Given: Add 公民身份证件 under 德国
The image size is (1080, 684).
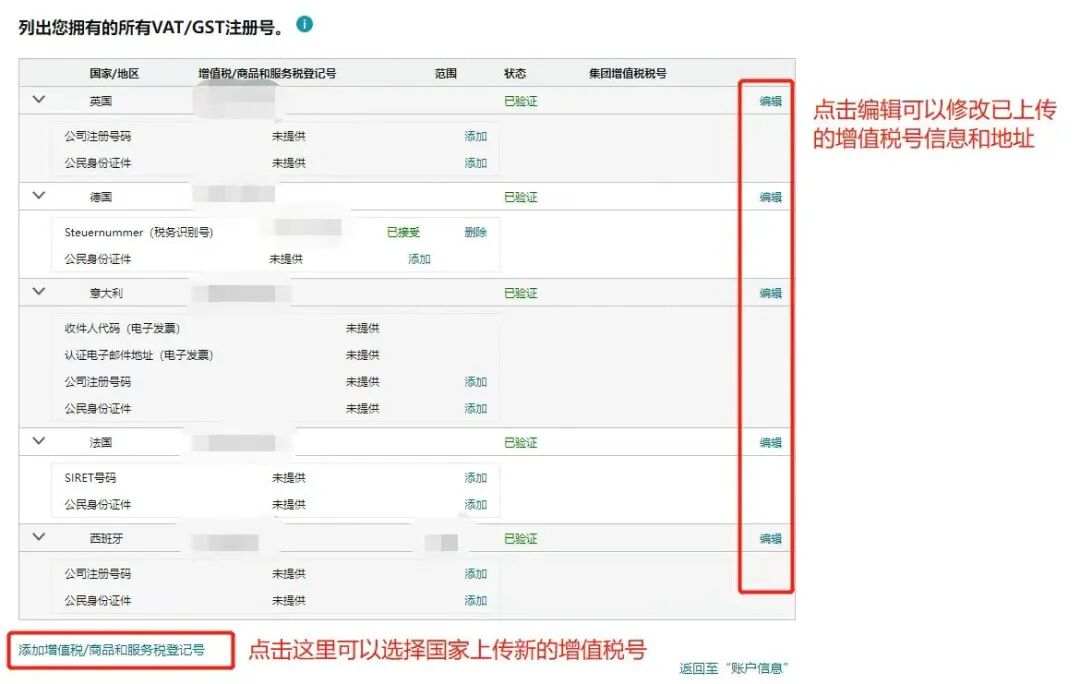Looking at the screenshot, I should 420,258.
